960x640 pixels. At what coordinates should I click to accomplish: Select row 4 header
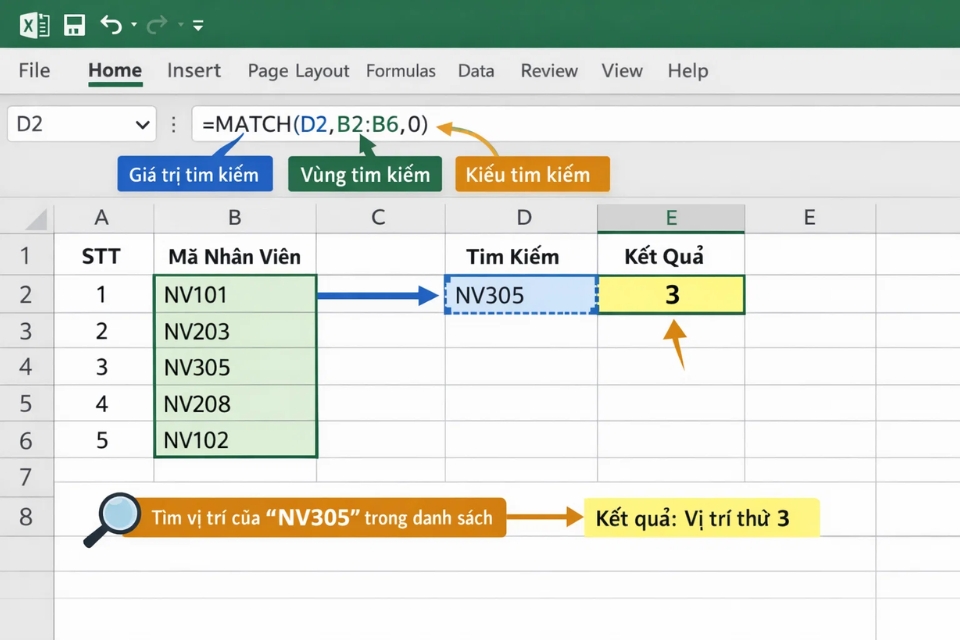(x=26, y=367)
